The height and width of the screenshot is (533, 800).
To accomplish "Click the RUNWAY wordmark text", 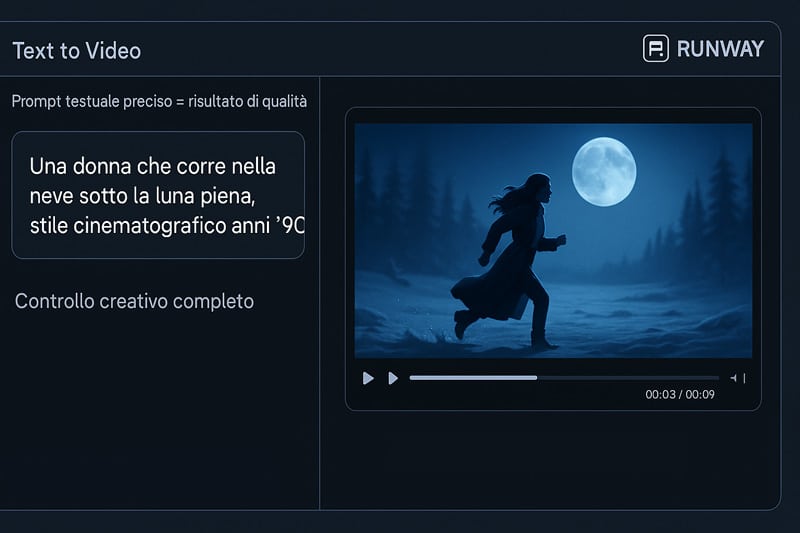I will [720, 49].
